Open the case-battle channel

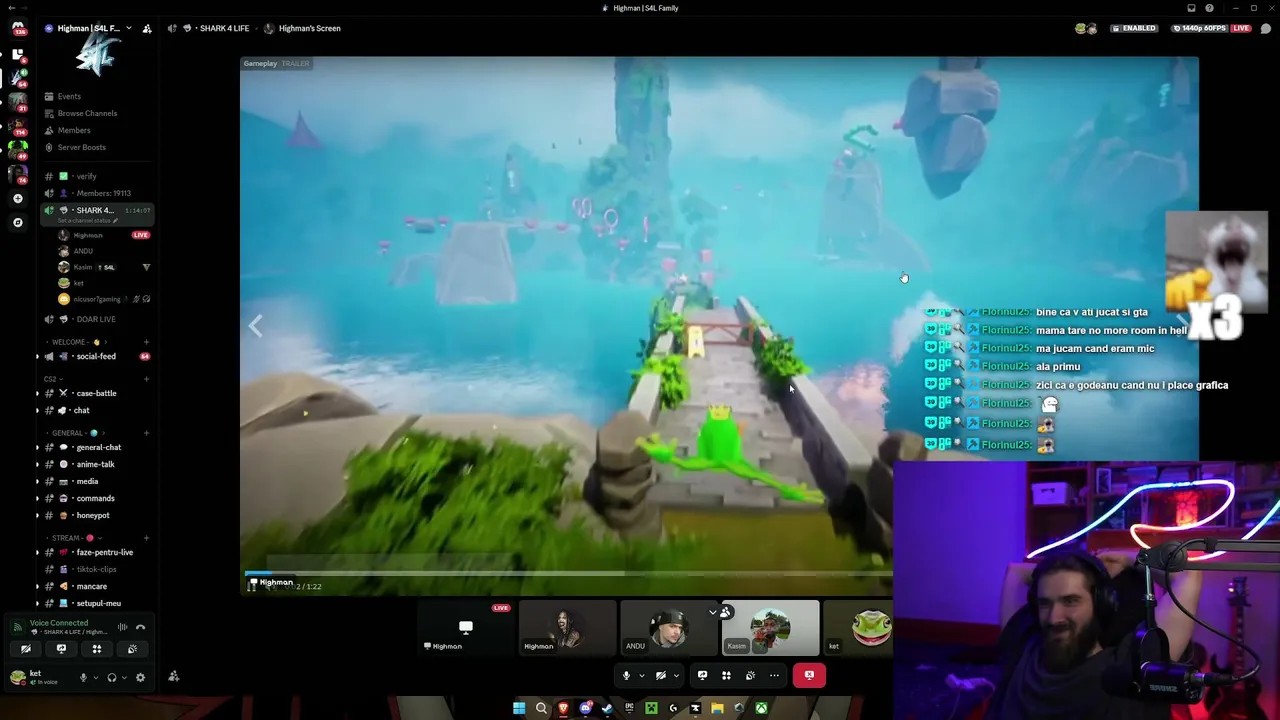pos(97,393)
